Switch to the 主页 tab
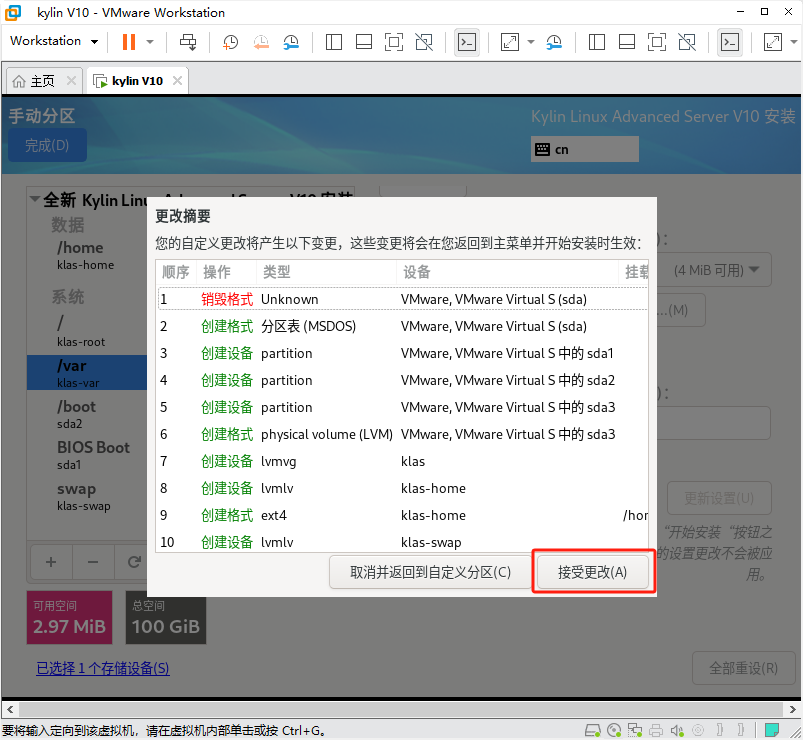Viewport: 803px width, 740px height. point(41,81)
